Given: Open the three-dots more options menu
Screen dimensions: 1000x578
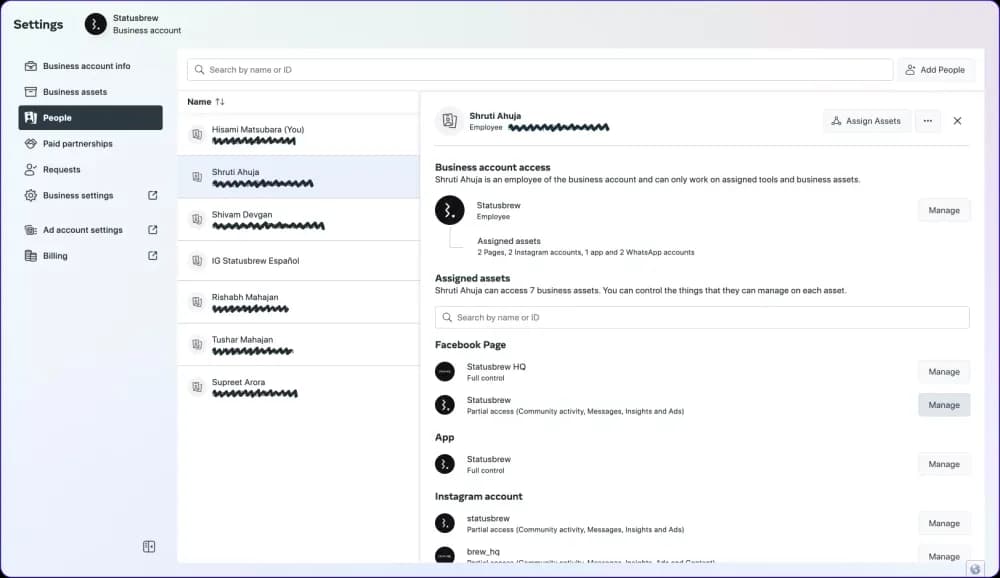Looking at the screenshot, I should point(927,121).
